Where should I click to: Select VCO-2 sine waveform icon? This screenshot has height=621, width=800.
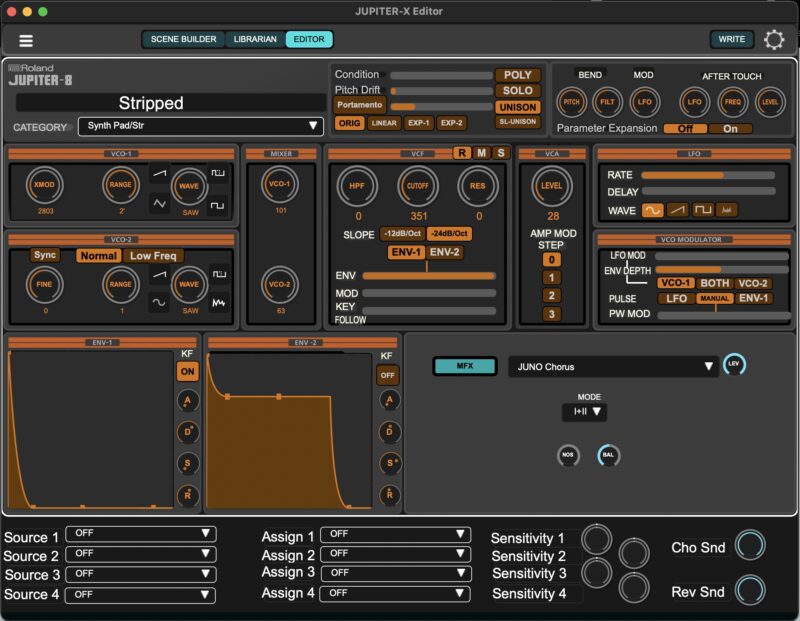click(159, 302)
